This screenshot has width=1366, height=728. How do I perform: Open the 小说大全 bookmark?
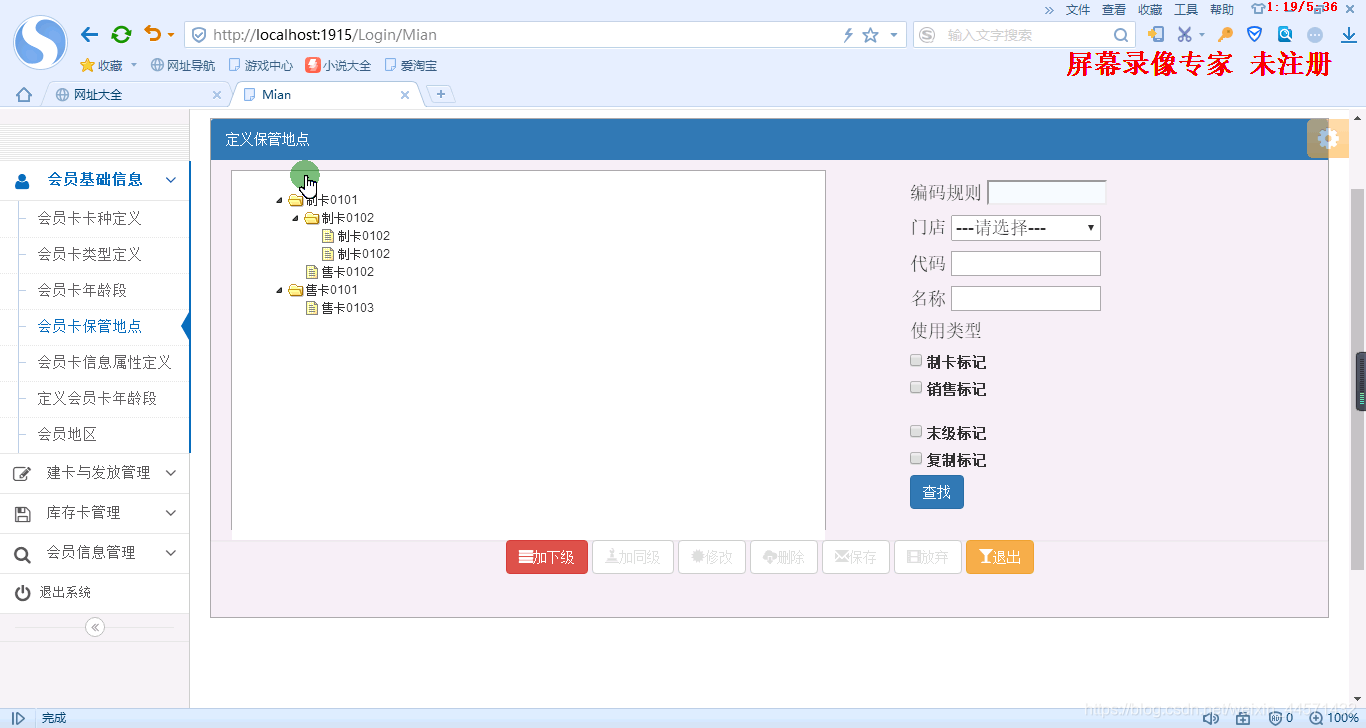(x=338, y=65)
